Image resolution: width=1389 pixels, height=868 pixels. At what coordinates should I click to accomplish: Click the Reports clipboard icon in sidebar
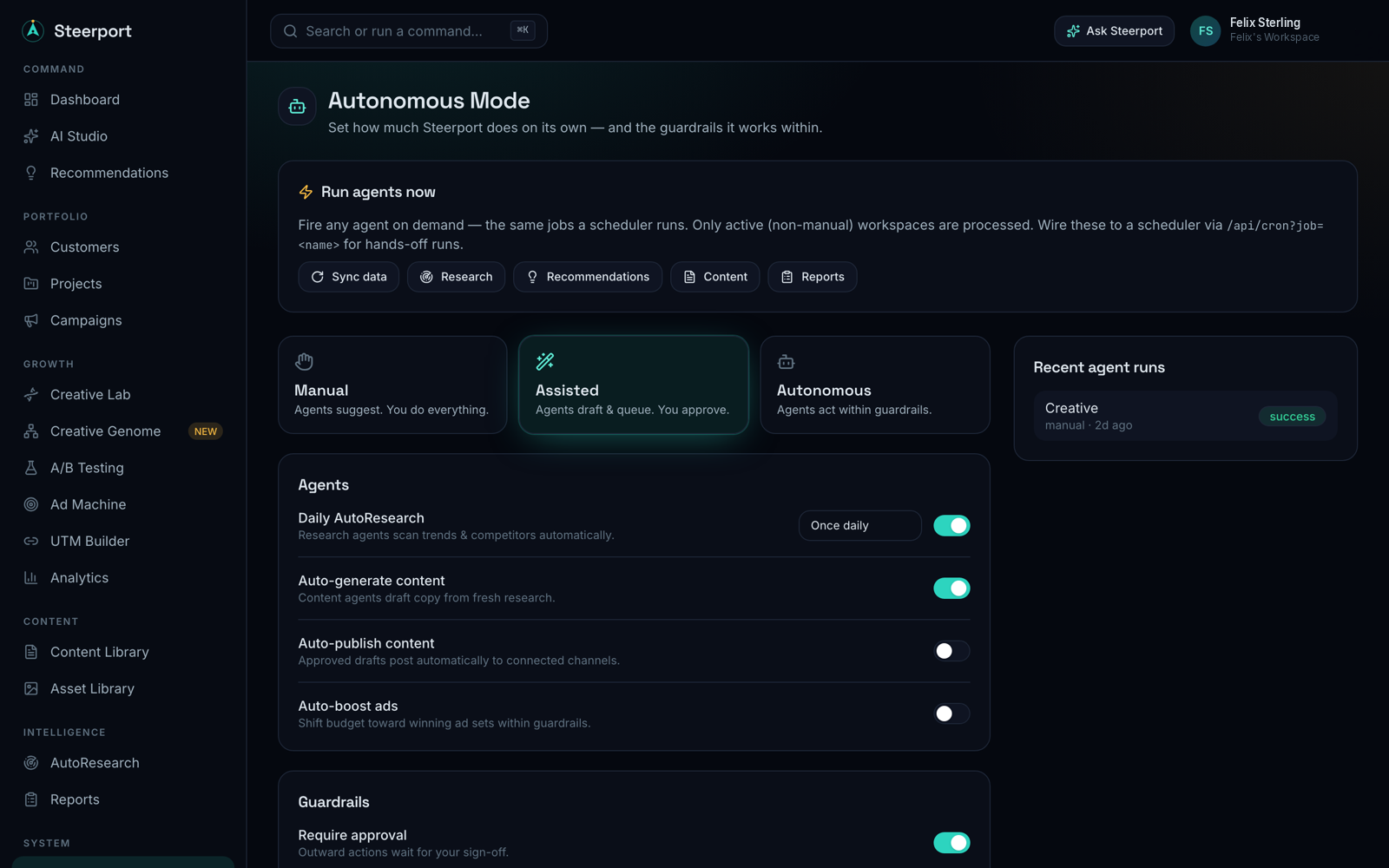[31, 799]
